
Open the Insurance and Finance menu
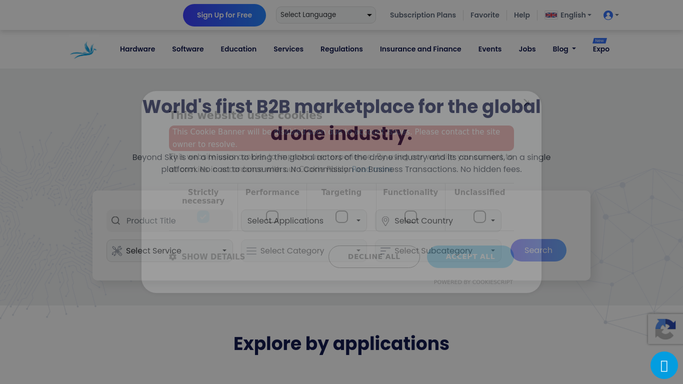[x=420, y=49]
